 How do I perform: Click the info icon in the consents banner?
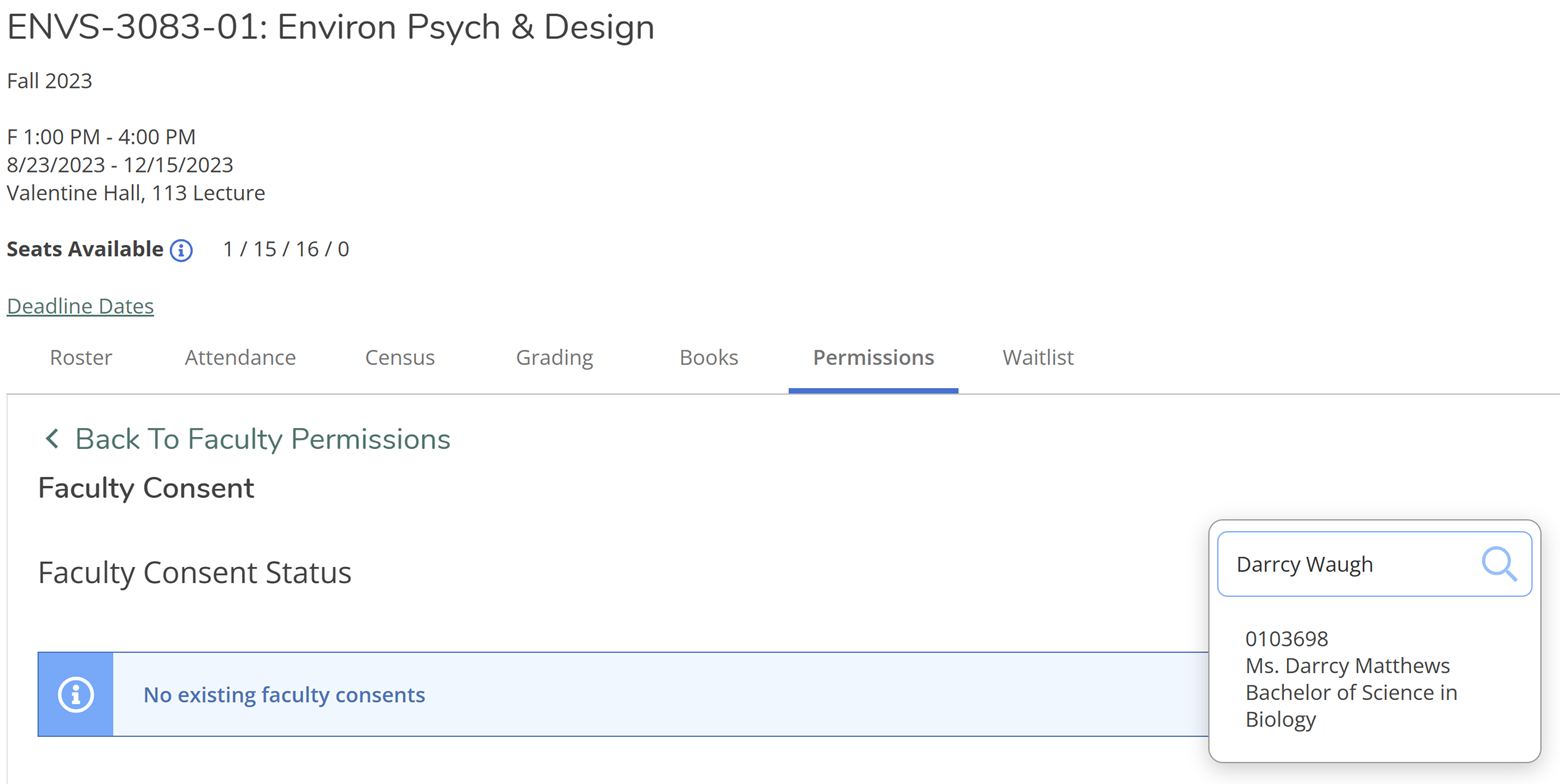tap(76, 694)
